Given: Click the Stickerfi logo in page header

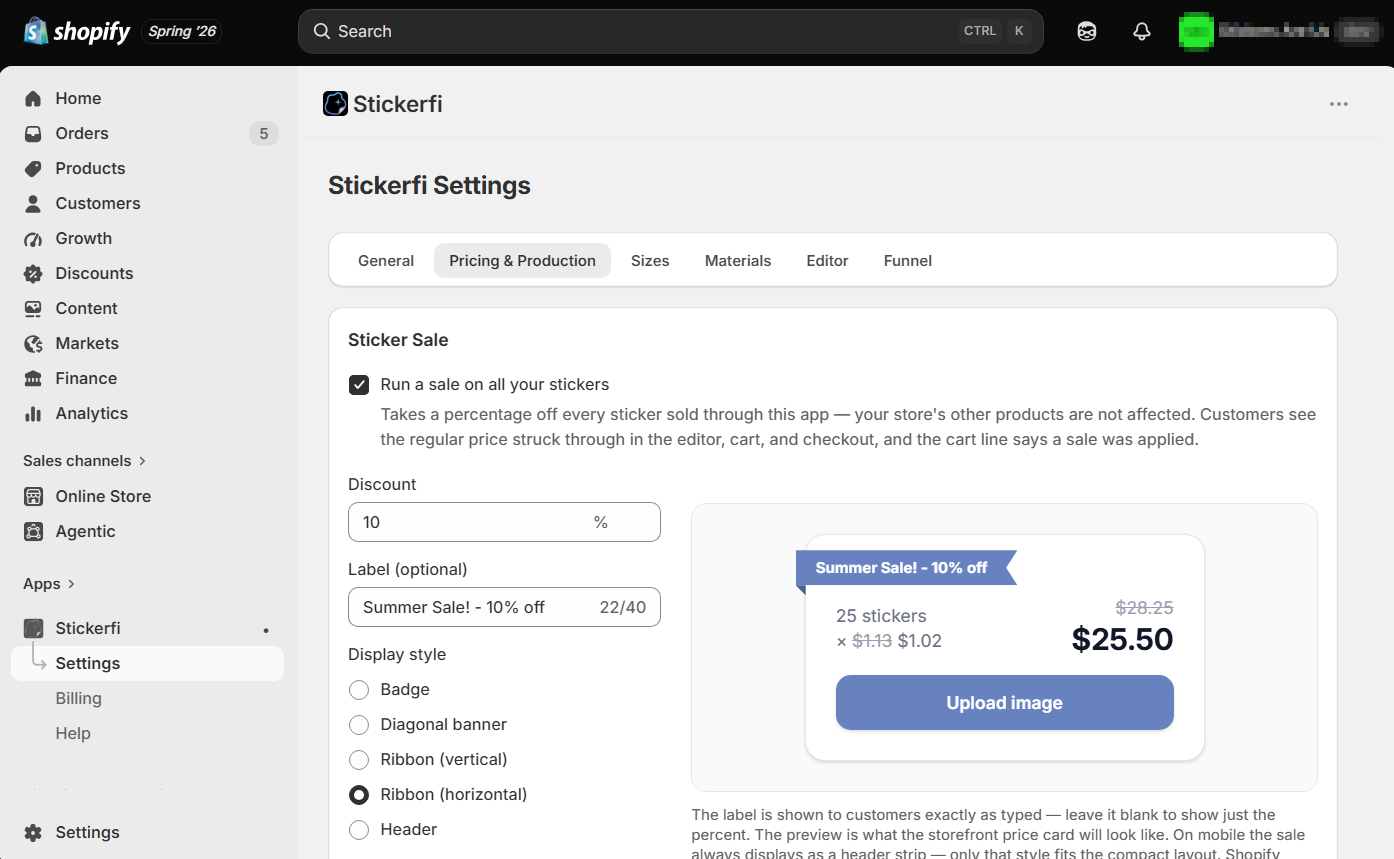Looking at the screenshot, I should [335, 104].
